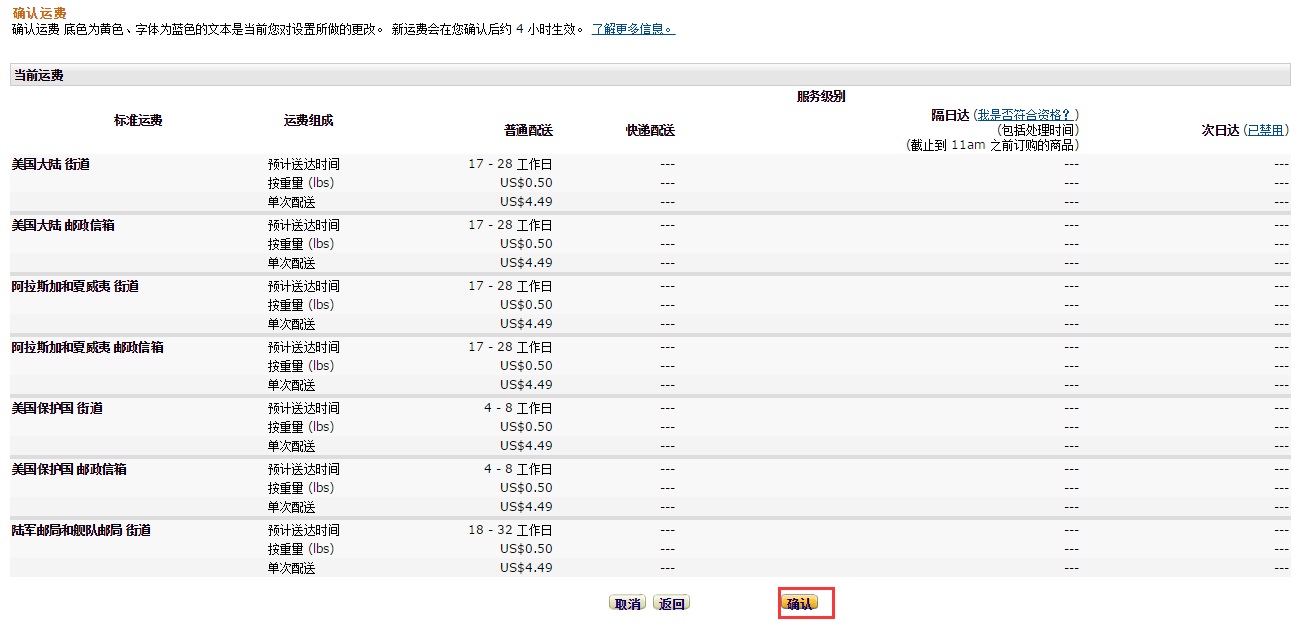Select the 美国保护国 邮政信箱 row label
The height and width of the screenshot is (627, 1295).
click(x=69, y=469)
